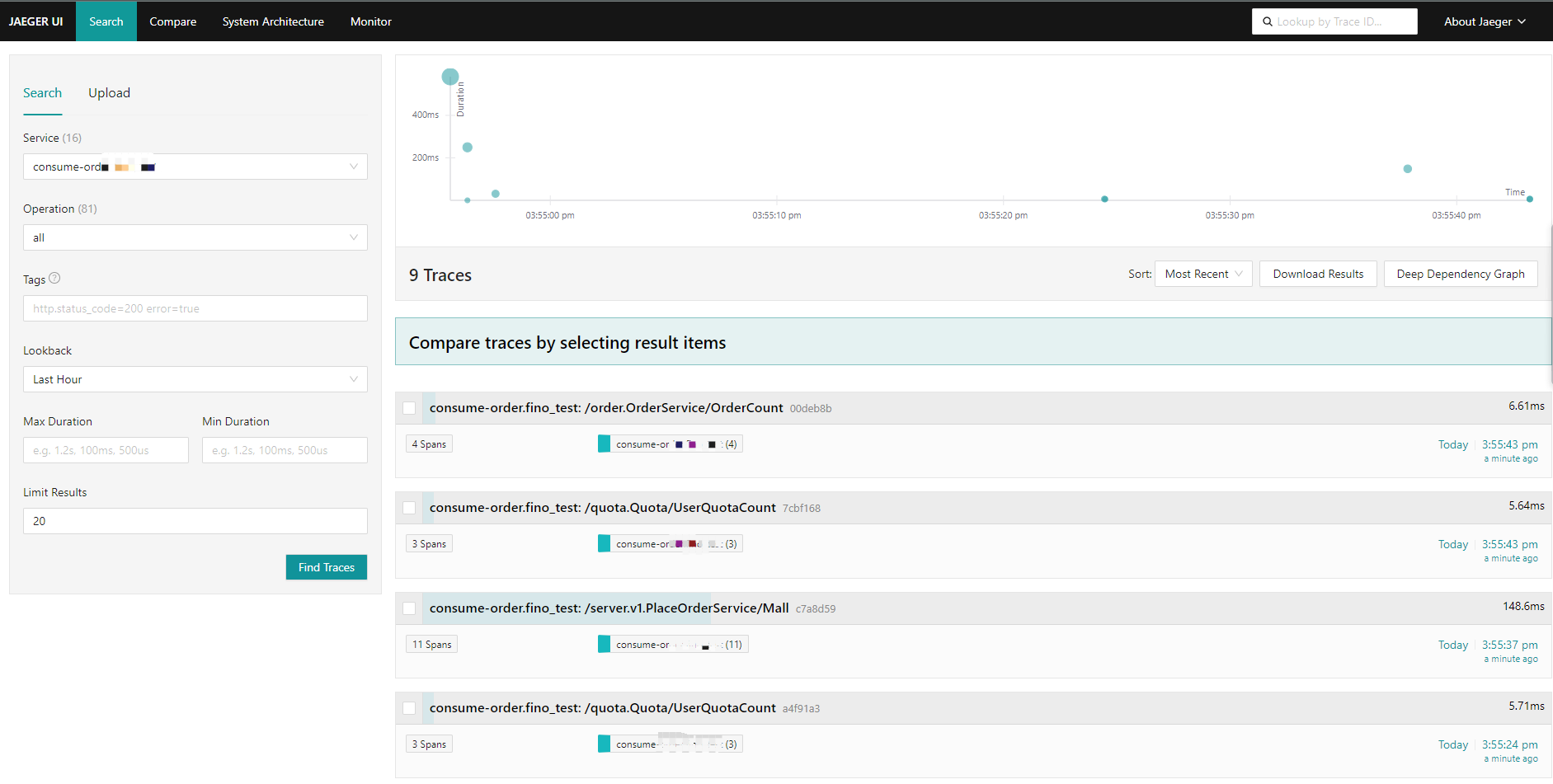
Task: Click the scatter plot dot near 03:55:37 pm
Action: 1407,169
